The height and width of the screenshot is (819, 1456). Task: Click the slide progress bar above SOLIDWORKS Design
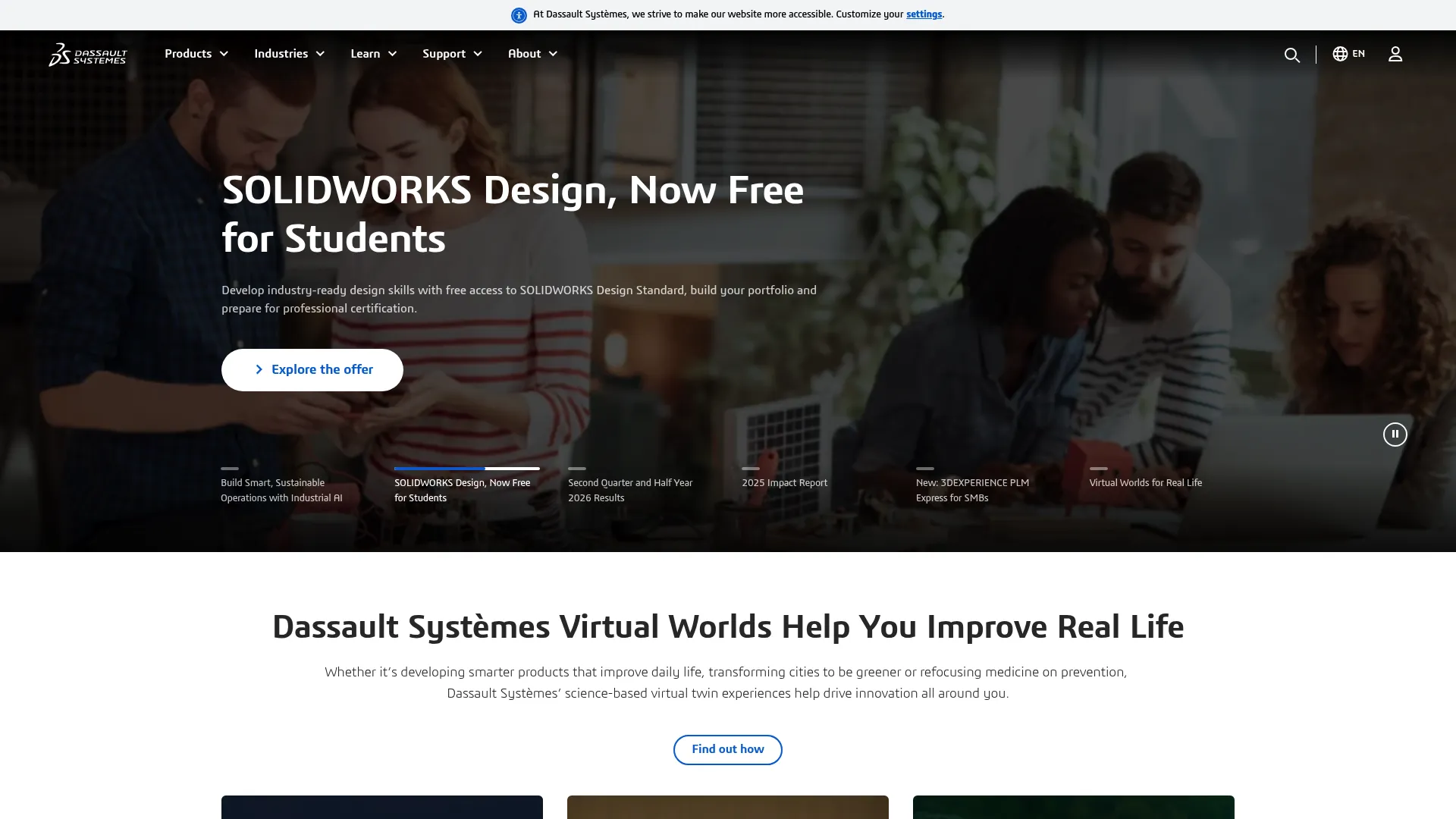click(x=467, y=469)
